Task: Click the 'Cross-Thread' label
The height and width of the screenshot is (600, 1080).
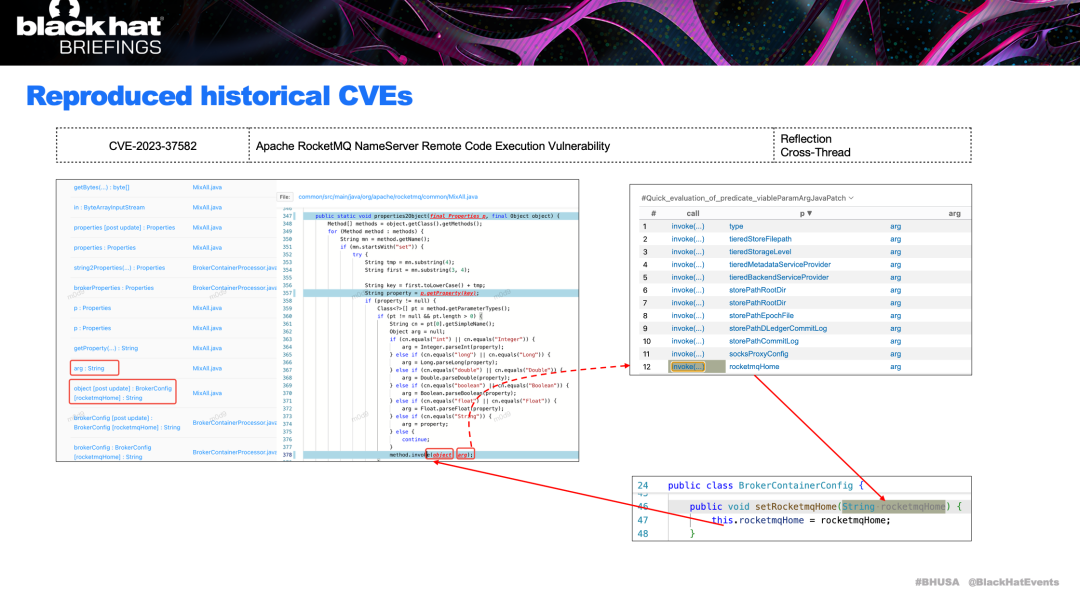Action: coord(816,153)
